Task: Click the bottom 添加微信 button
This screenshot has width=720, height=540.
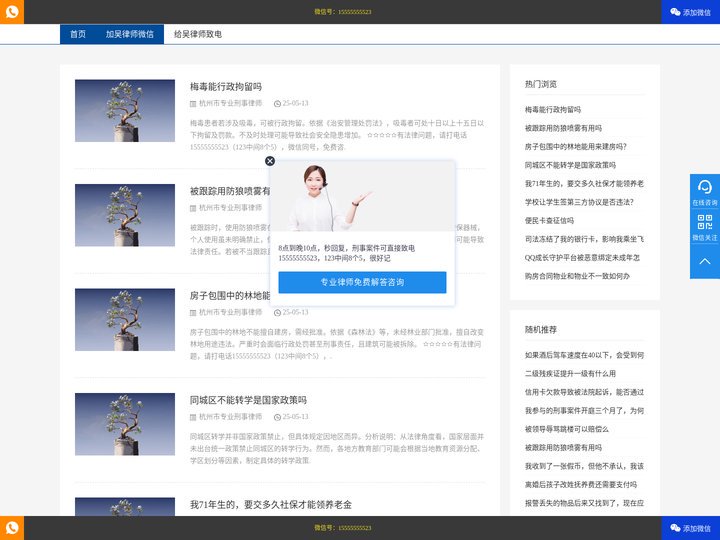Action: 690,528
